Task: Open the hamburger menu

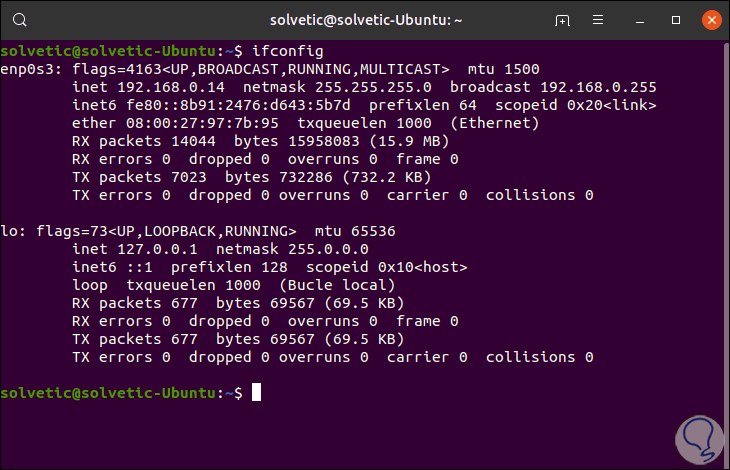Action: click(x=603, y=20)
